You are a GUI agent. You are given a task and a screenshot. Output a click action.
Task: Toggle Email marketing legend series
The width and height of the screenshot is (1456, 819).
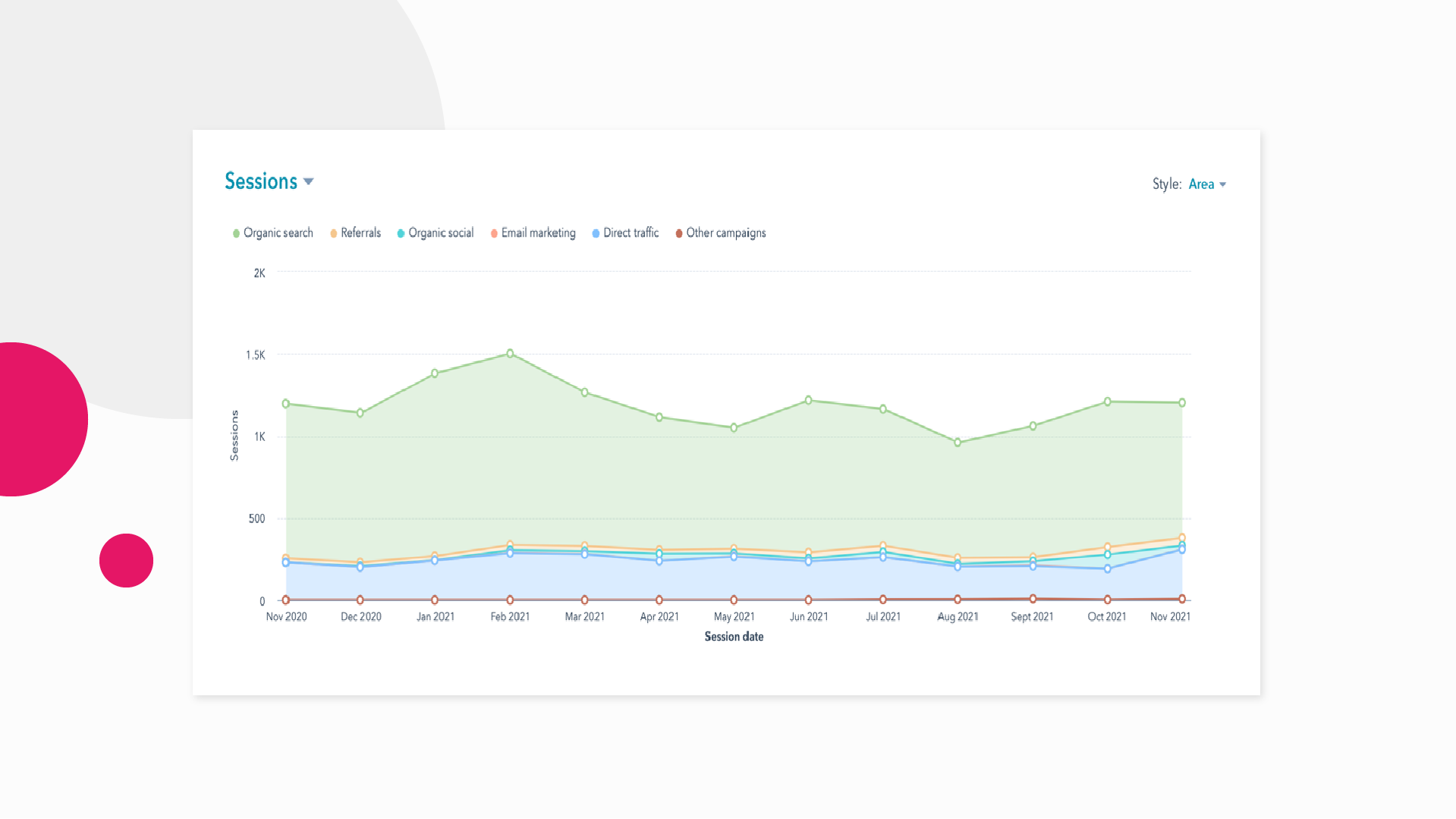coord(533,233)
